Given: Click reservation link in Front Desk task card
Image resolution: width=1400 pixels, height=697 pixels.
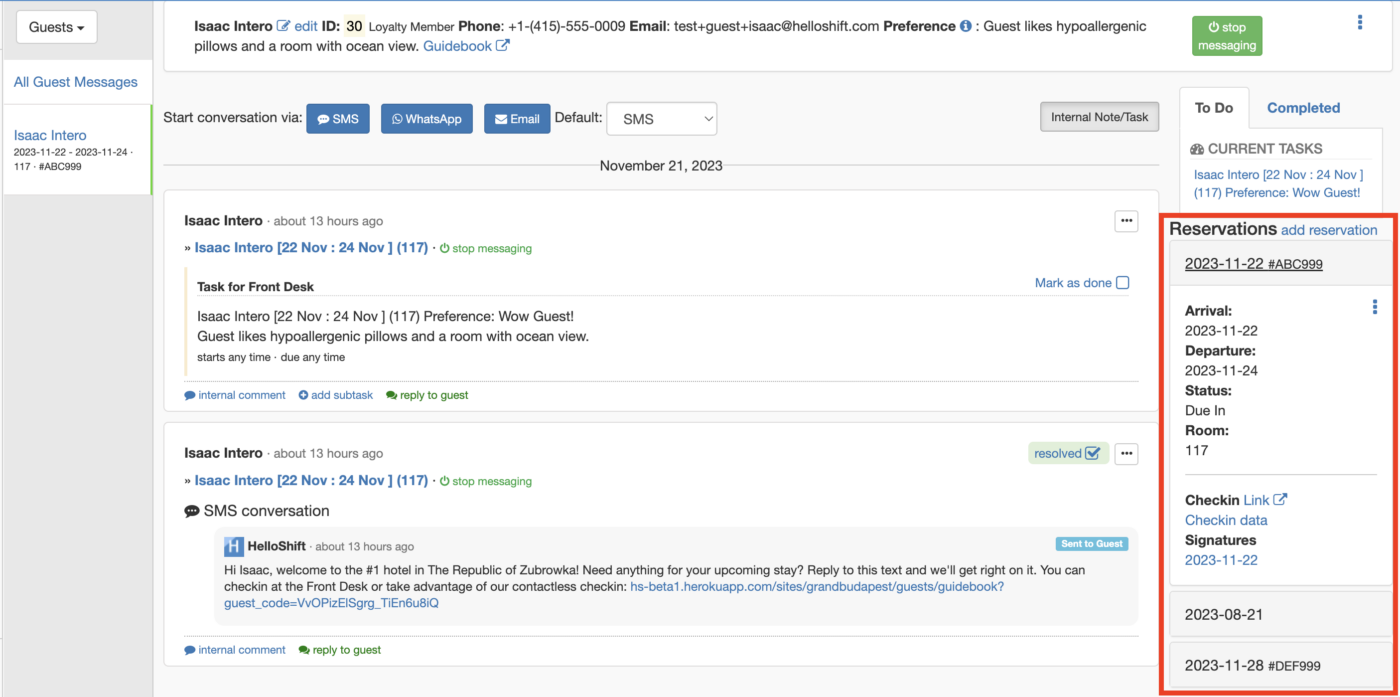Looking at the screenshot, I should click(311, 248).
